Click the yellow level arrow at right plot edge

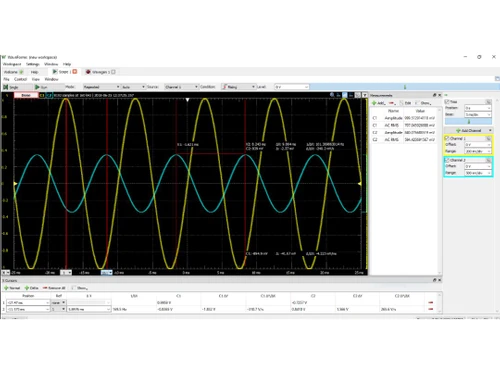click(x=359, y=184)
